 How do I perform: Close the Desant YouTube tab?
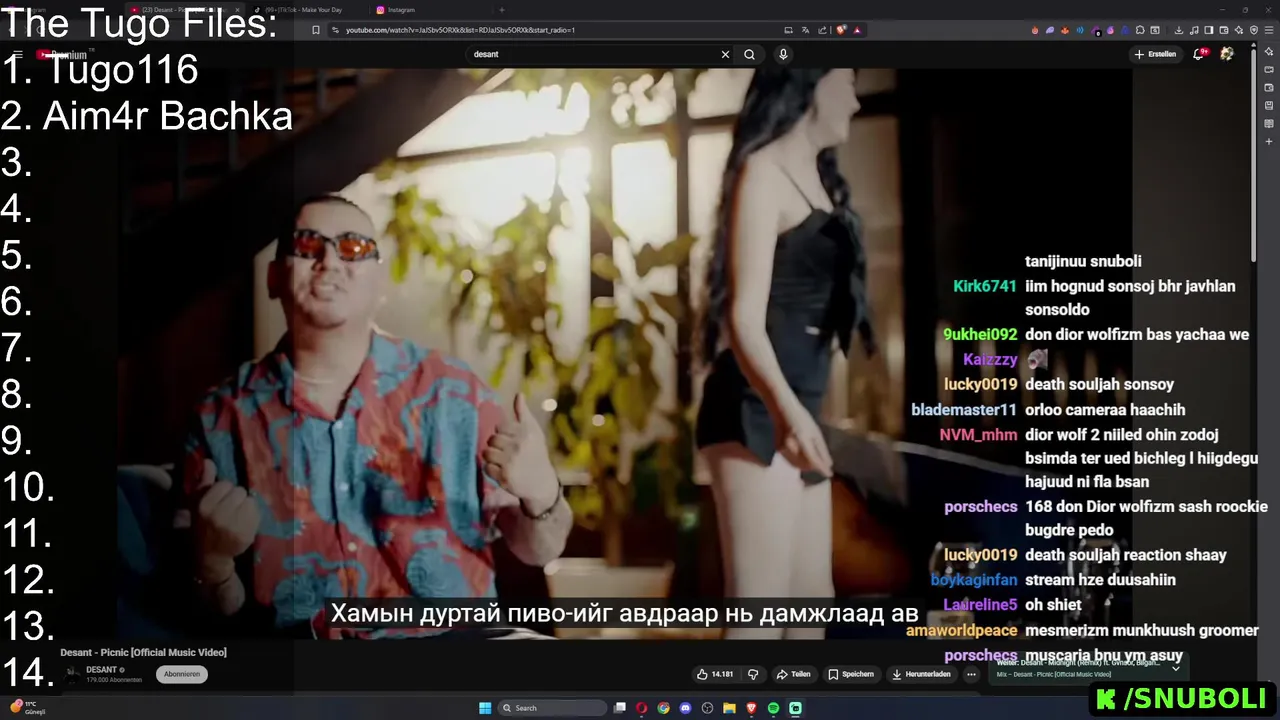point(237,10)
